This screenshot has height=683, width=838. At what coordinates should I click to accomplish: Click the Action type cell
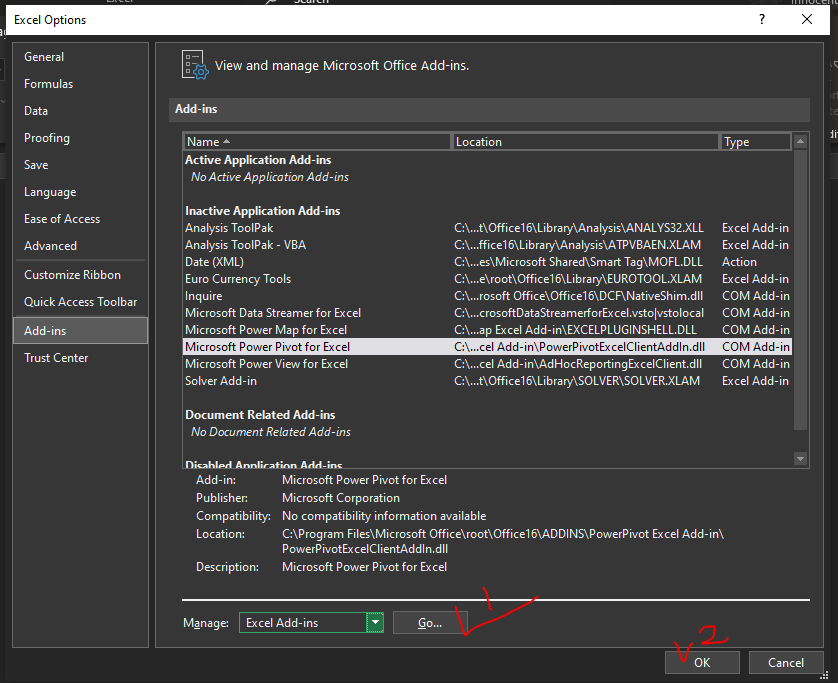[x=739, y=262]
